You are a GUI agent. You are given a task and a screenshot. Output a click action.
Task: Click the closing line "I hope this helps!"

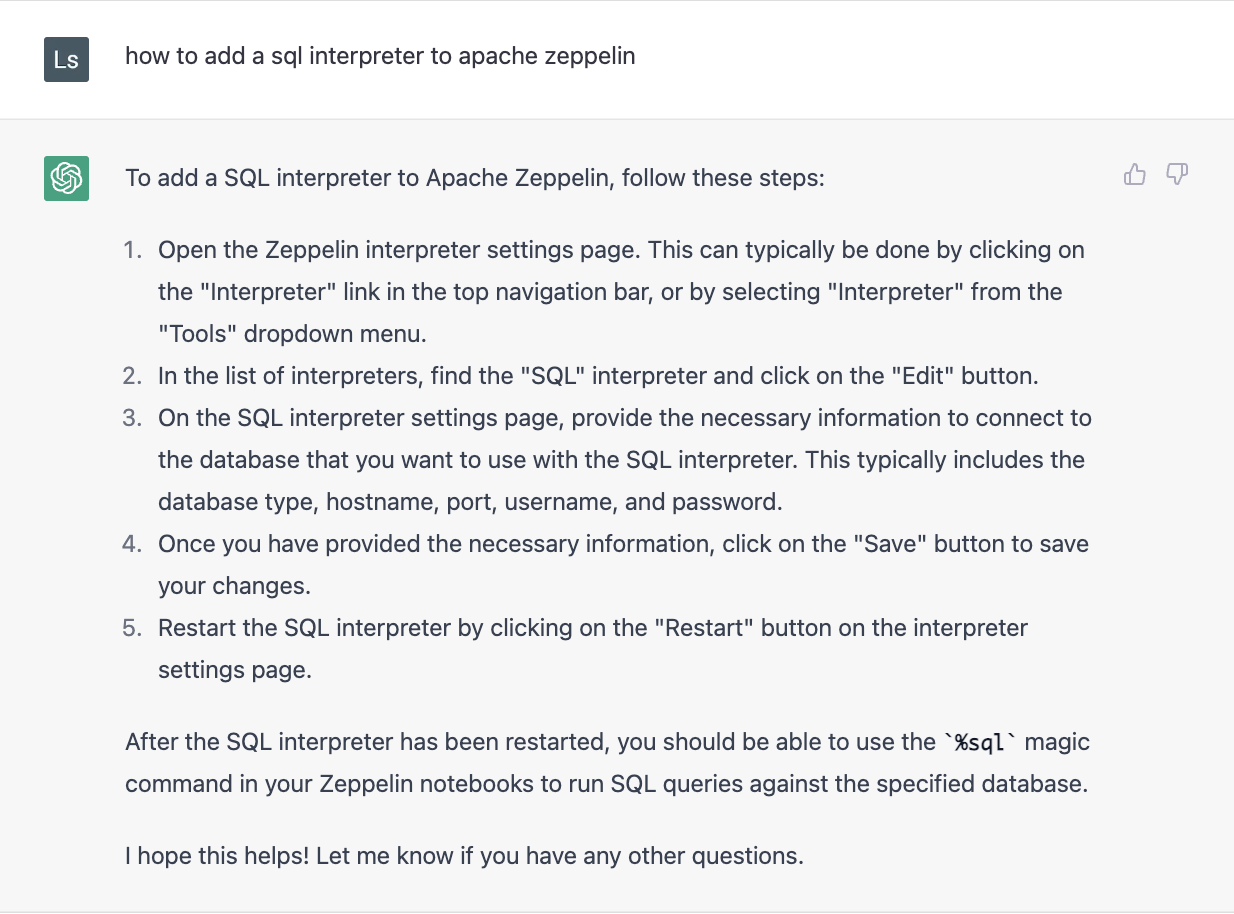click(x=464, y=856)
